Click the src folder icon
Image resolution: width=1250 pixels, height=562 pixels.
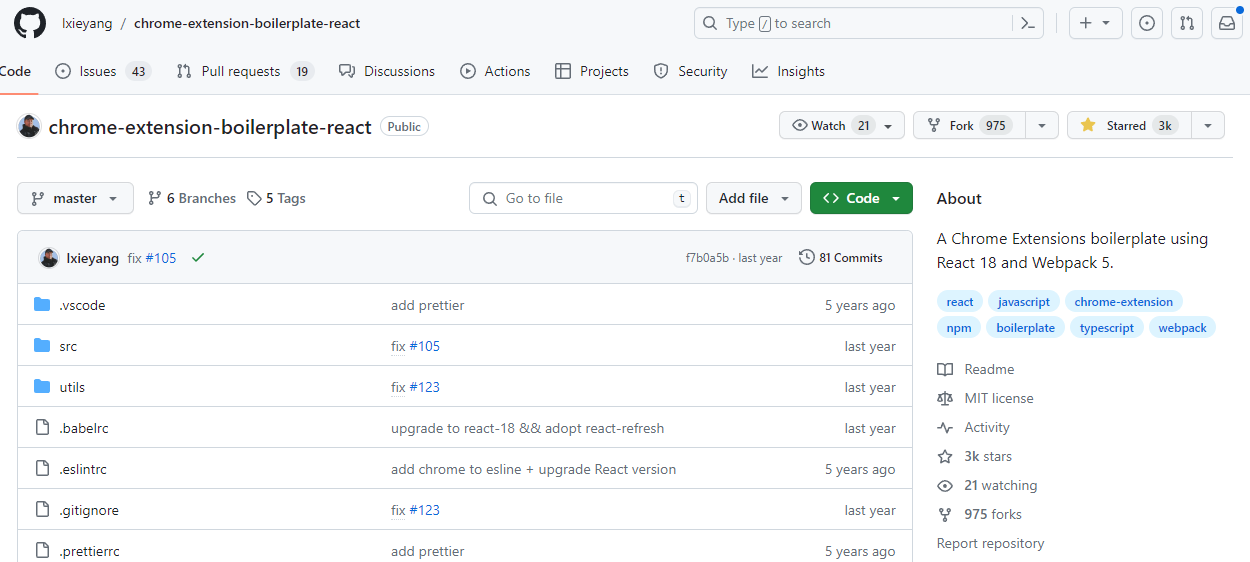pyautogui.click(x=42, y=346)
